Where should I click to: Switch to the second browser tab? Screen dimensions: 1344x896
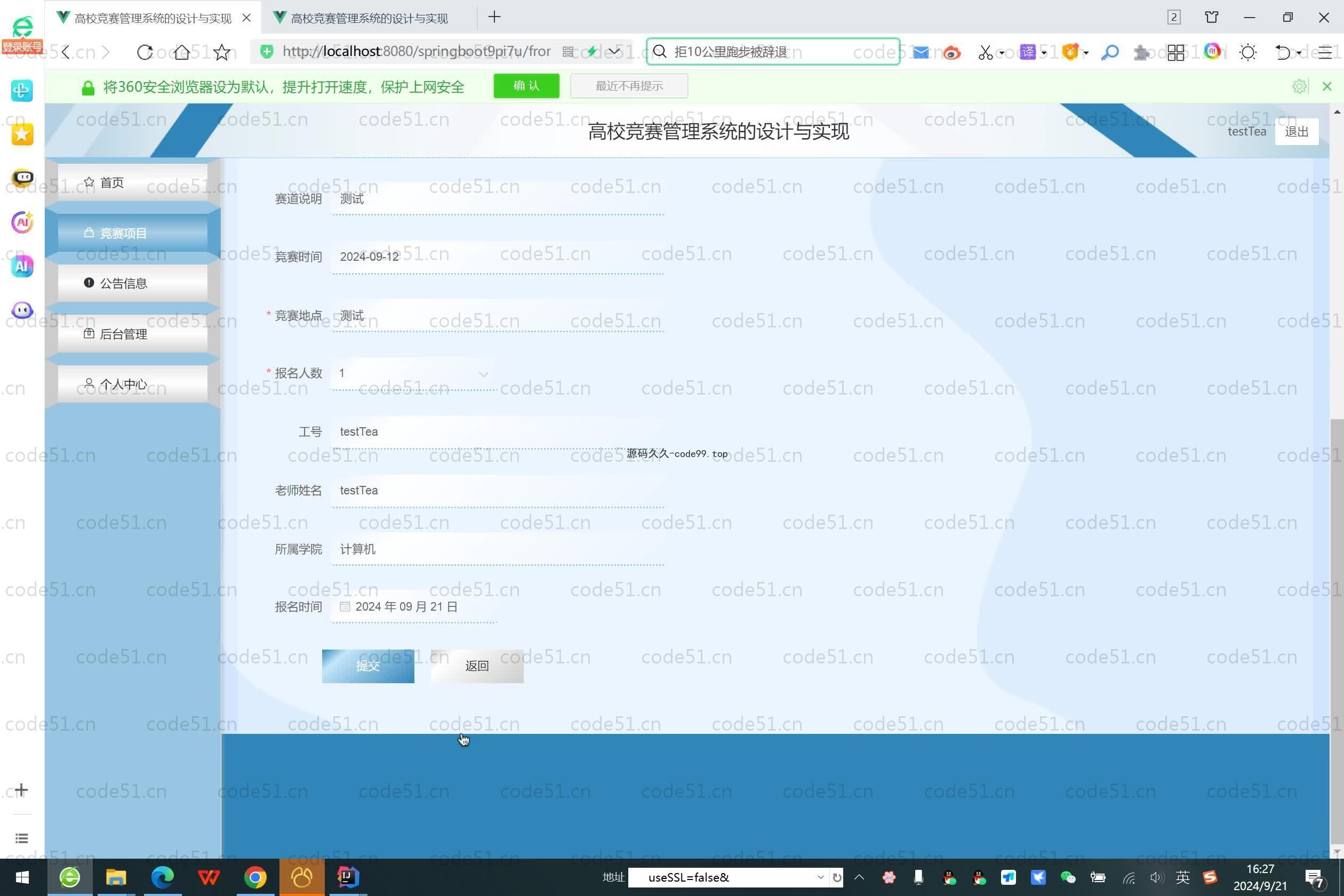coord(369,18)
